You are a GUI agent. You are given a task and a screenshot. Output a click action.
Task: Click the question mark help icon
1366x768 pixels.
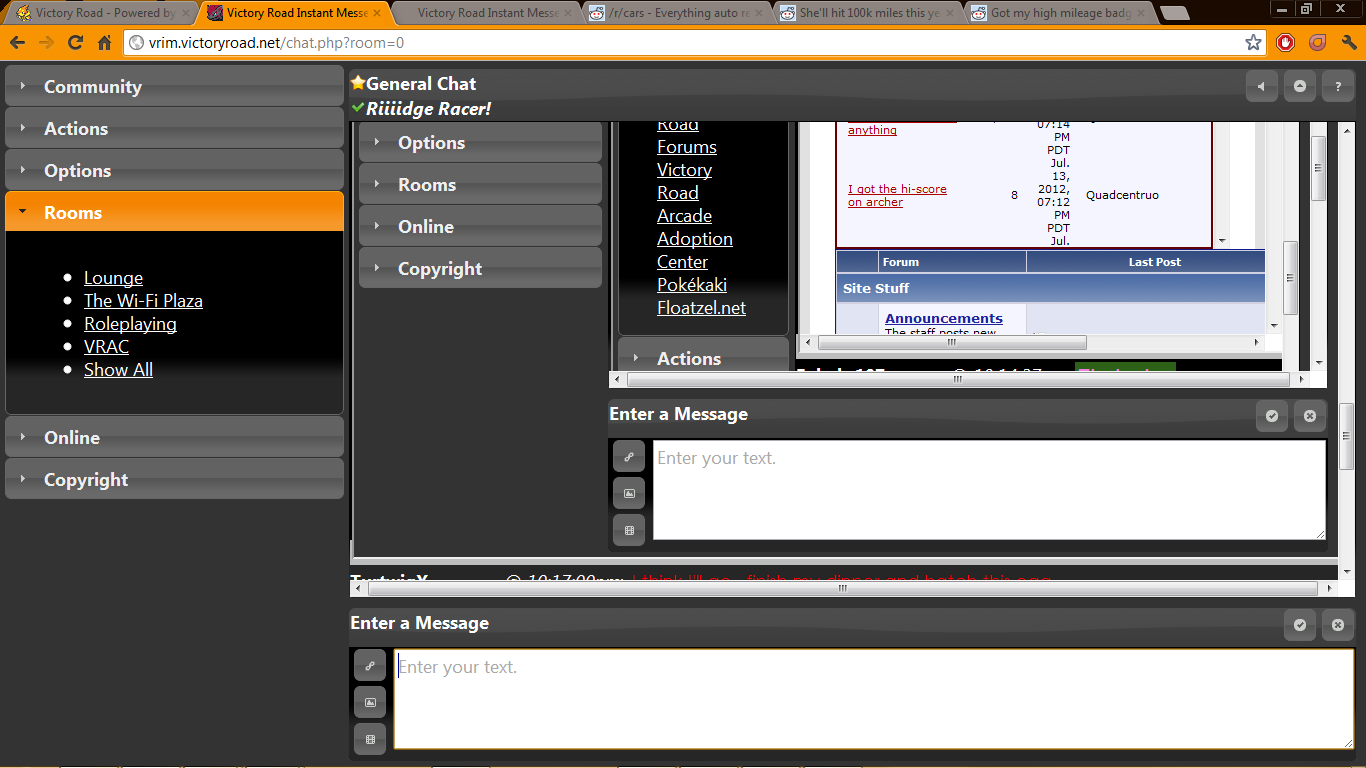click(1338, 87)
